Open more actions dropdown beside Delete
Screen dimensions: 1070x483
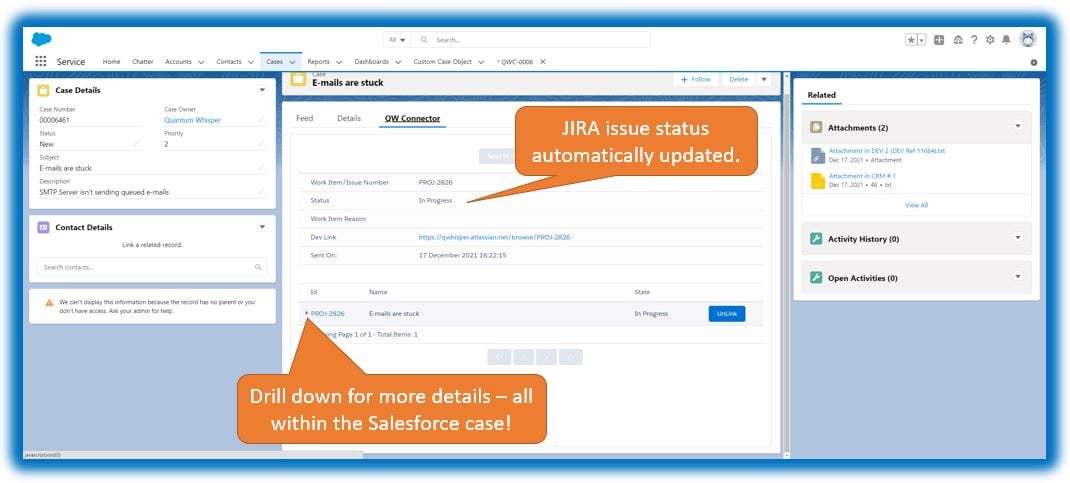764,80
